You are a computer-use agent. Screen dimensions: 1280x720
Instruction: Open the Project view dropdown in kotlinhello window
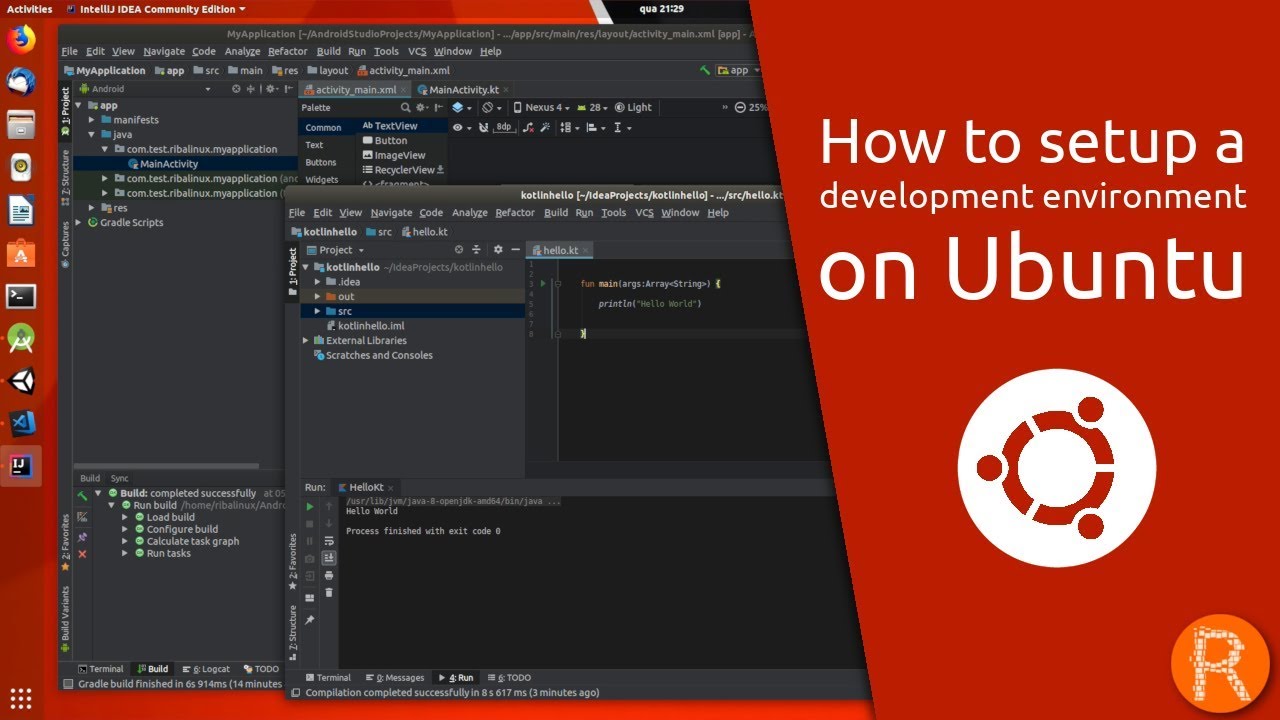point(336,250)
